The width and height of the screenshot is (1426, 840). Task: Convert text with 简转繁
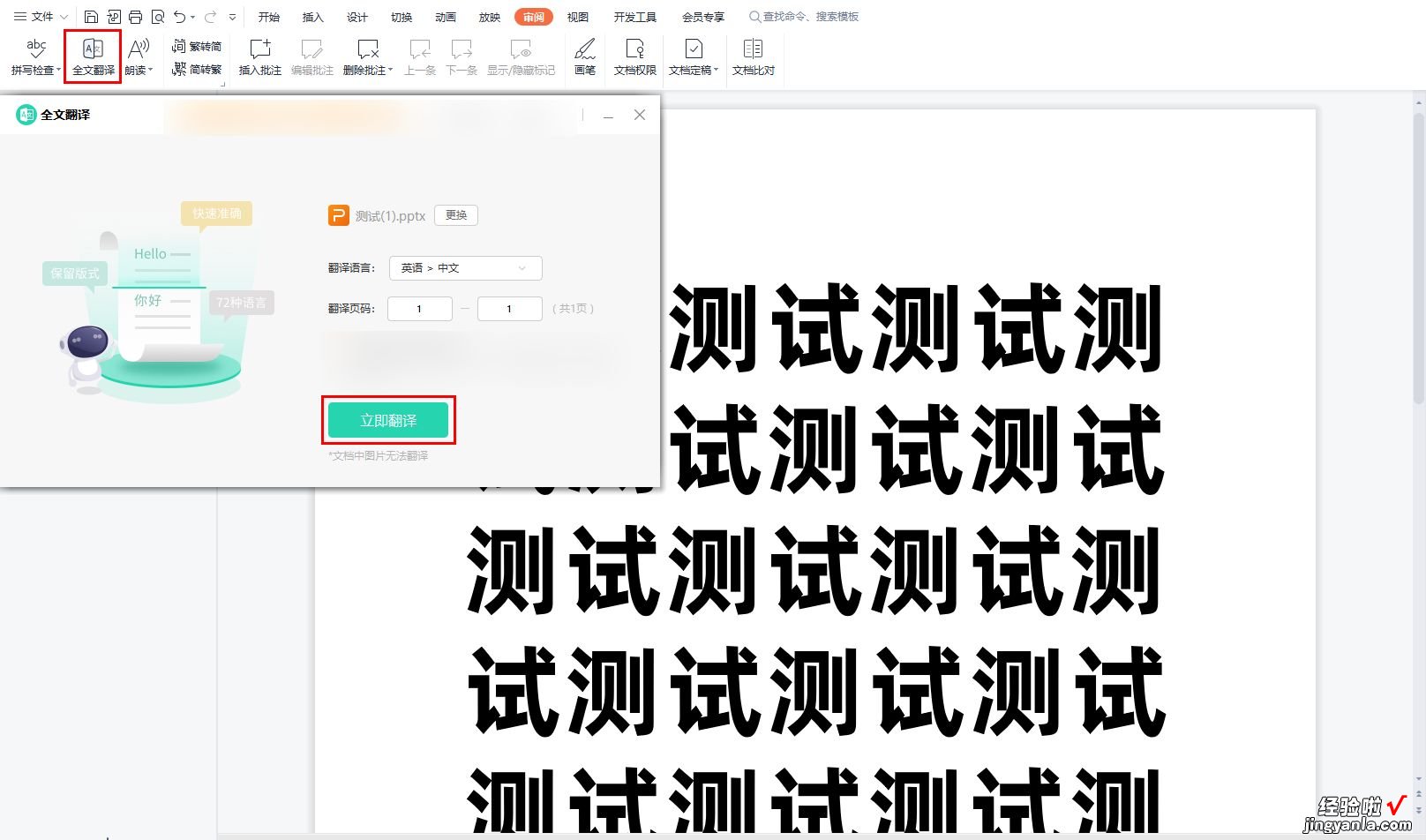(197, 69)
